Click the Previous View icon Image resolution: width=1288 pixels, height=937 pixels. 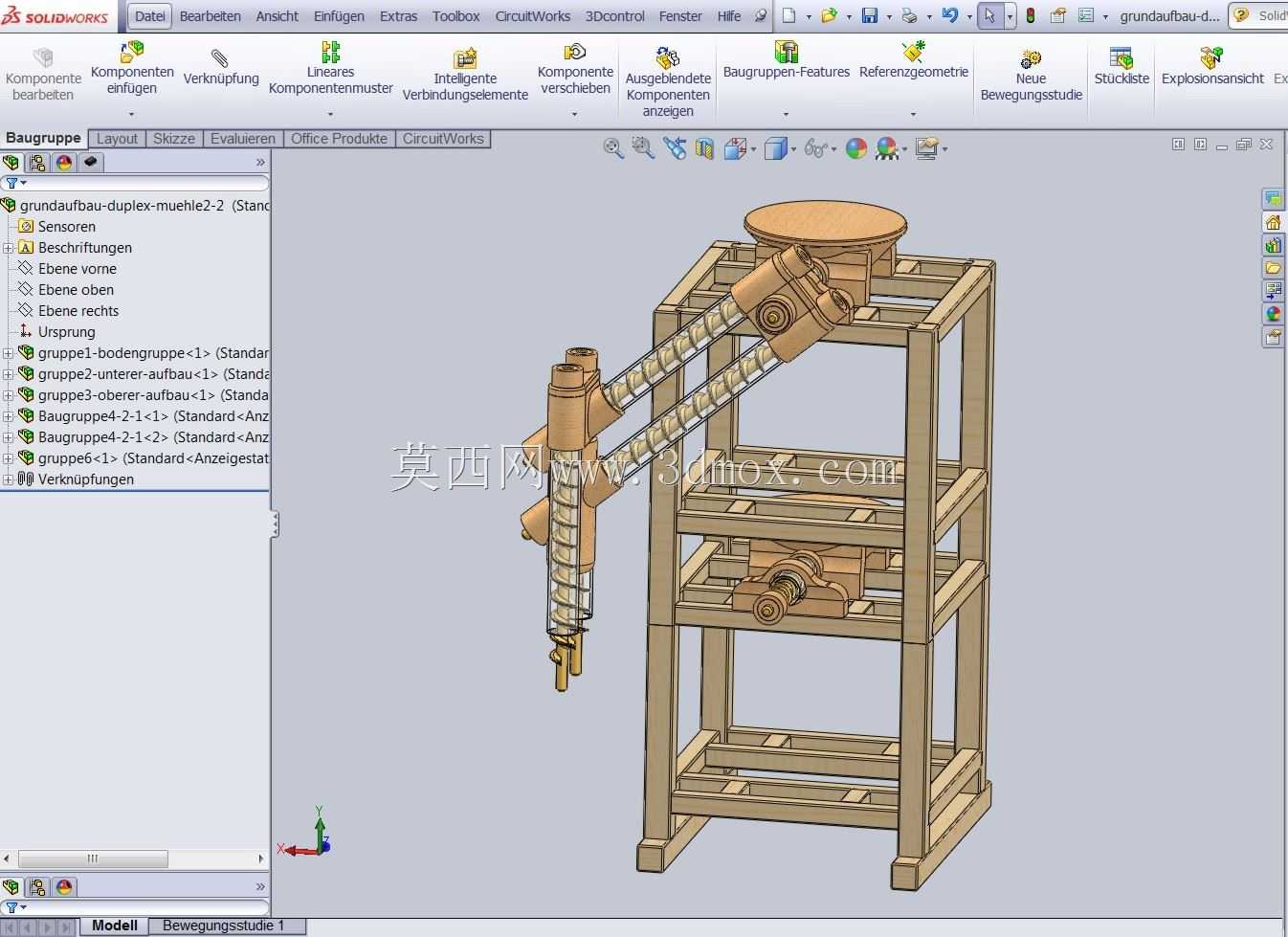point(675,148)
